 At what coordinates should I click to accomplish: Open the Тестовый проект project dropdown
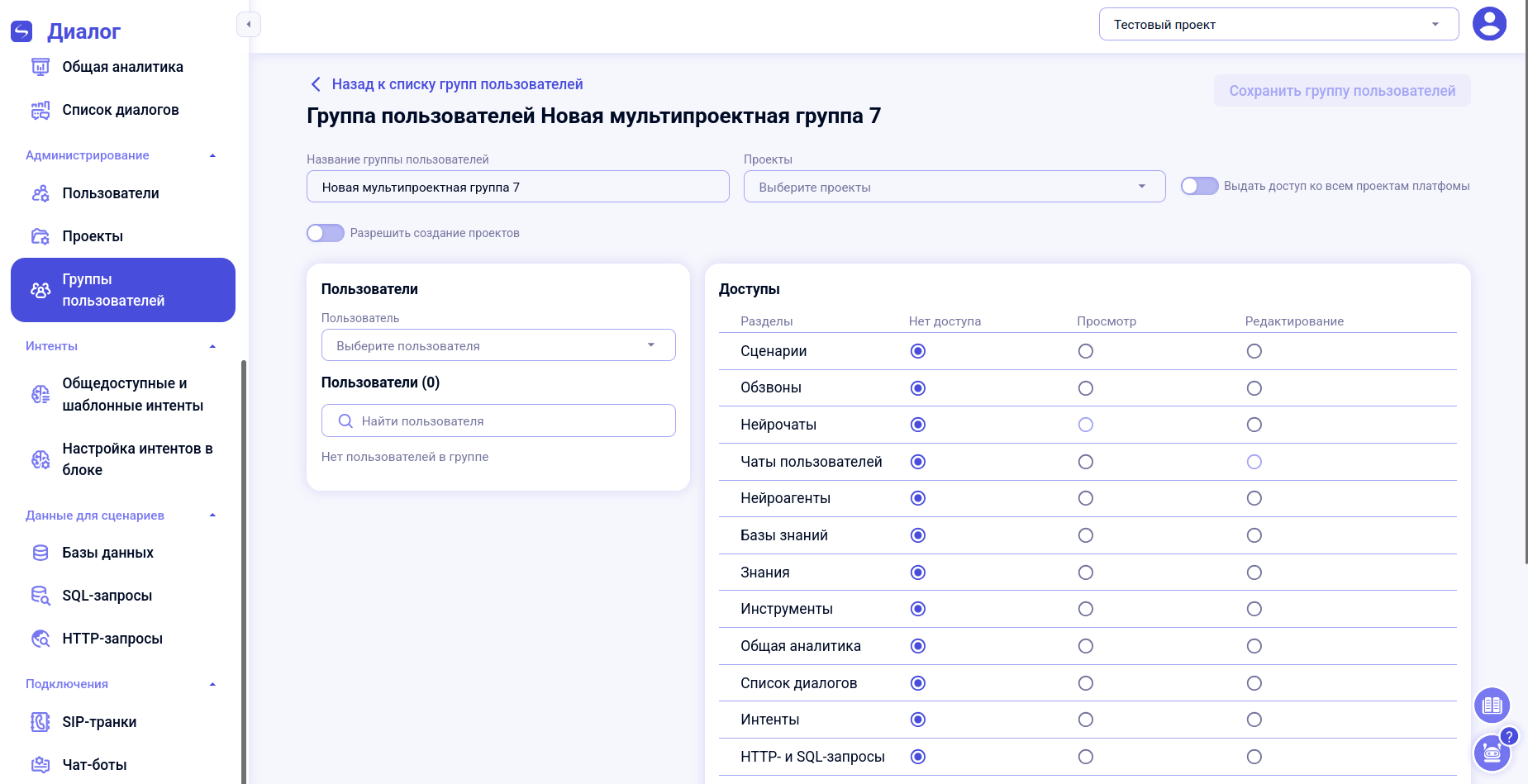(1278, 24)
